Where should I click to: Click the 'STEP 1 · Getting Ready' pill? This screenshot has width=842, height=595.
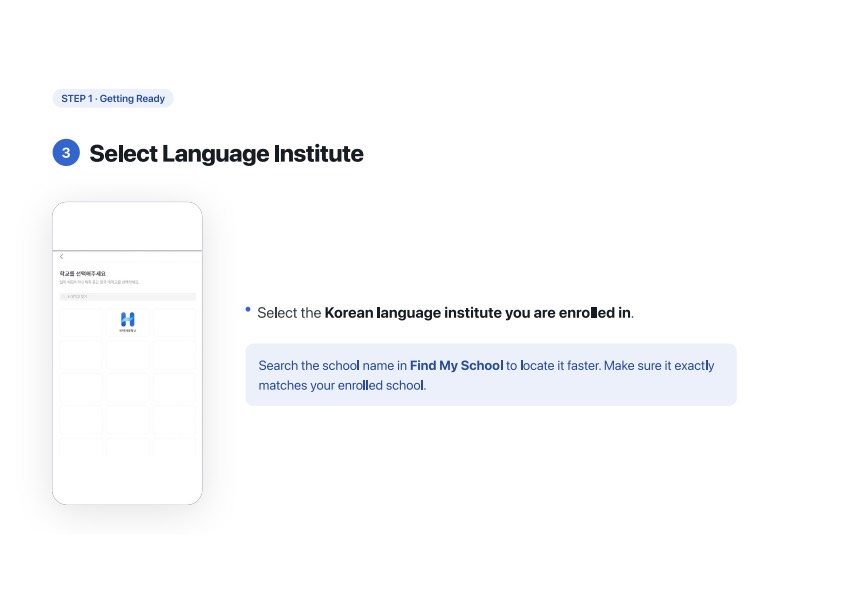point(113,98)
